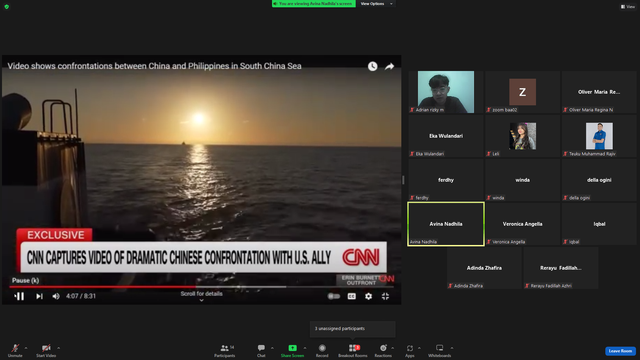Select Avina Nadhila highlighted tile
Screen dimensions: 640x360
[446, 224]
